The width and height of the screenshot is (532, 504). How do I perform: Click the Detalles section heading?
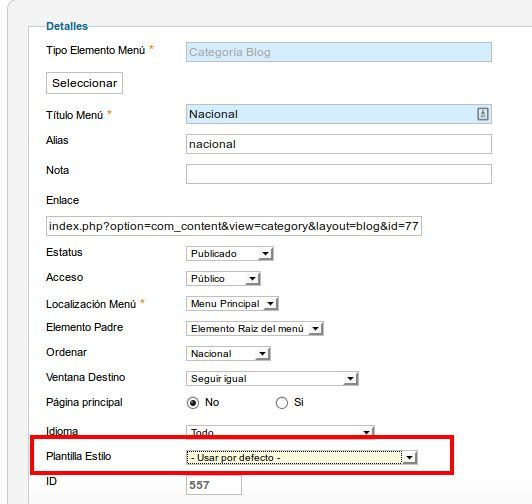pos(67,26)
